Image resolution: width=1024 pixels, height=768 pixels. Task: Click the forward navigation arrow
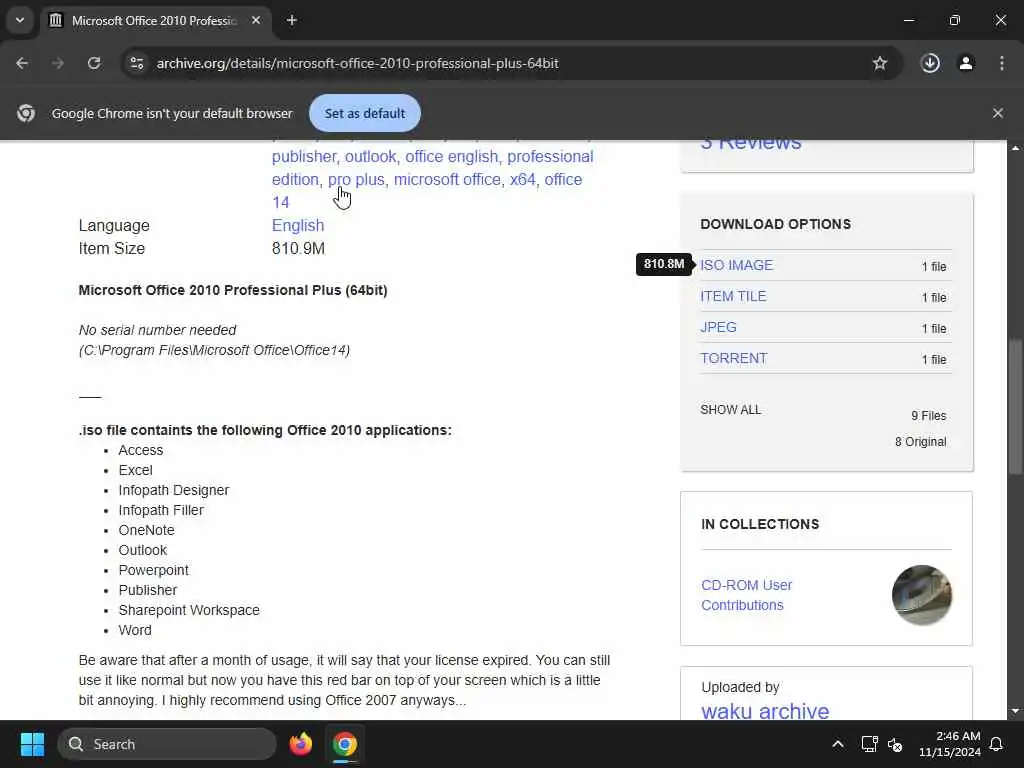pos(58,63)
